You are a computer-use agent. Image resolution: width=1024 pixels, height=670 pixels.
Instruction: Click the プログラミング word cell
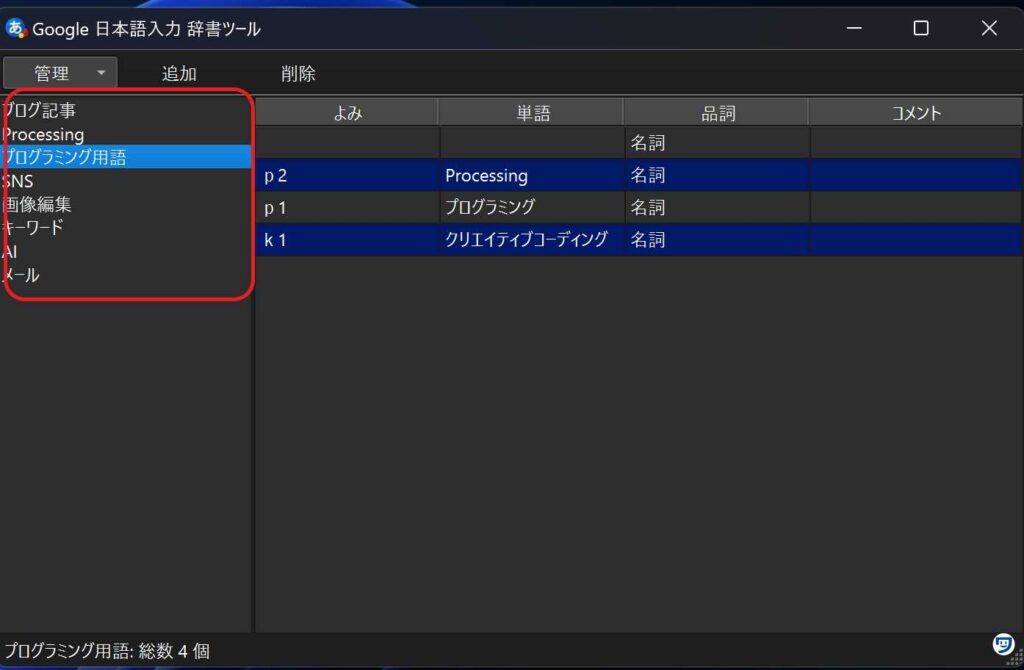532,207
